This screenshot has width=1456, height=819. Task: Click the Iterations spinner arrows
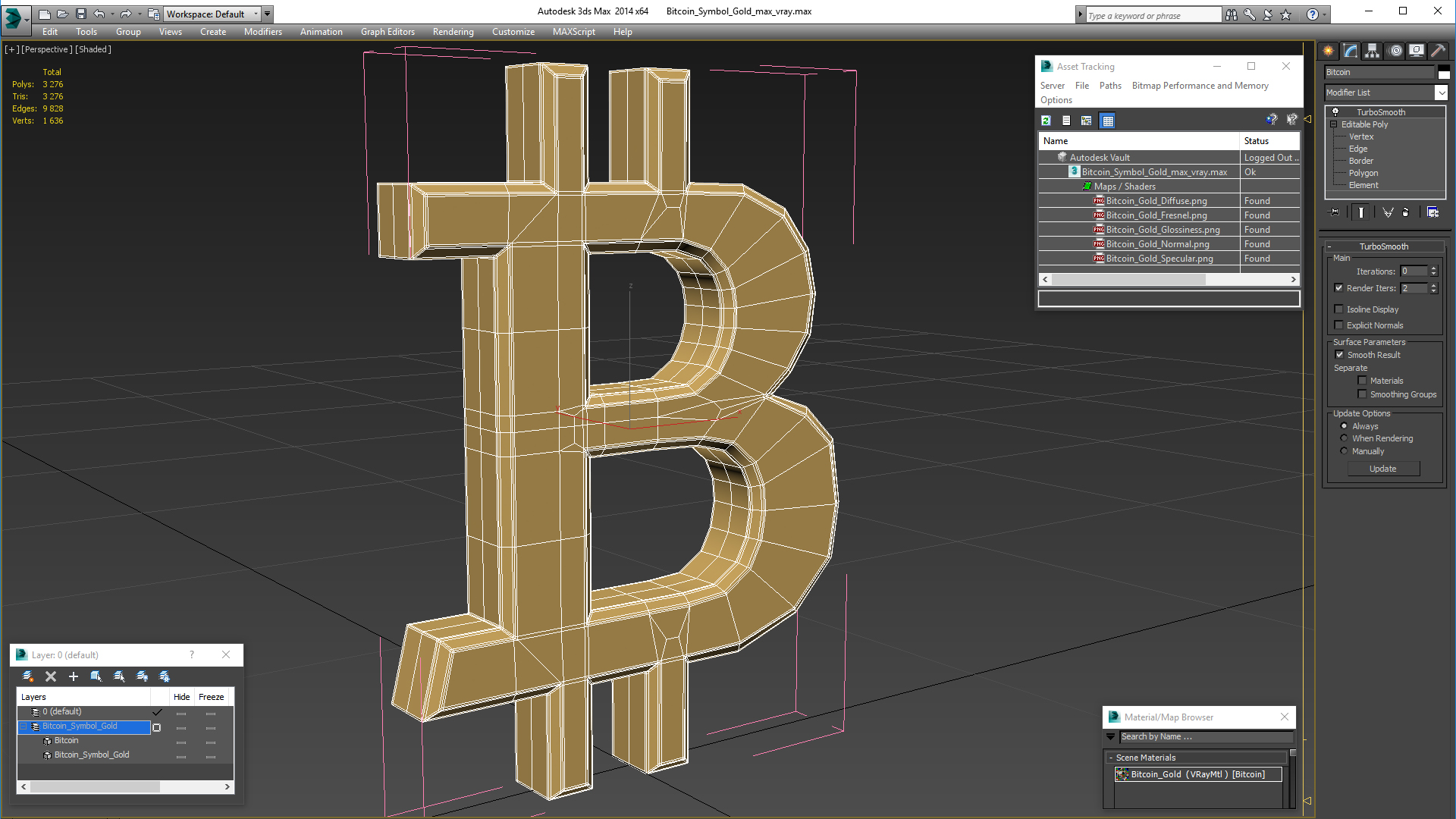point(1433,271)
